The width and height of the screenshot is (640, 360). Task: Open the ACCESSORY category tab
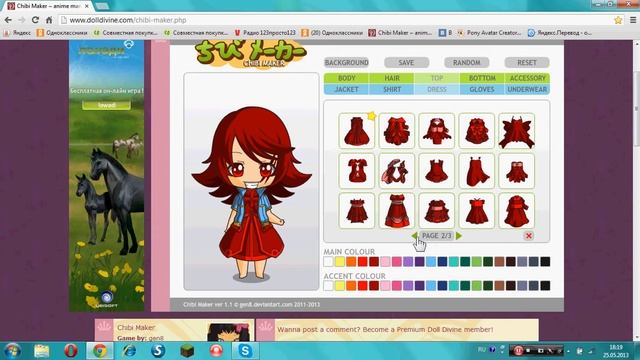point(527,78)
